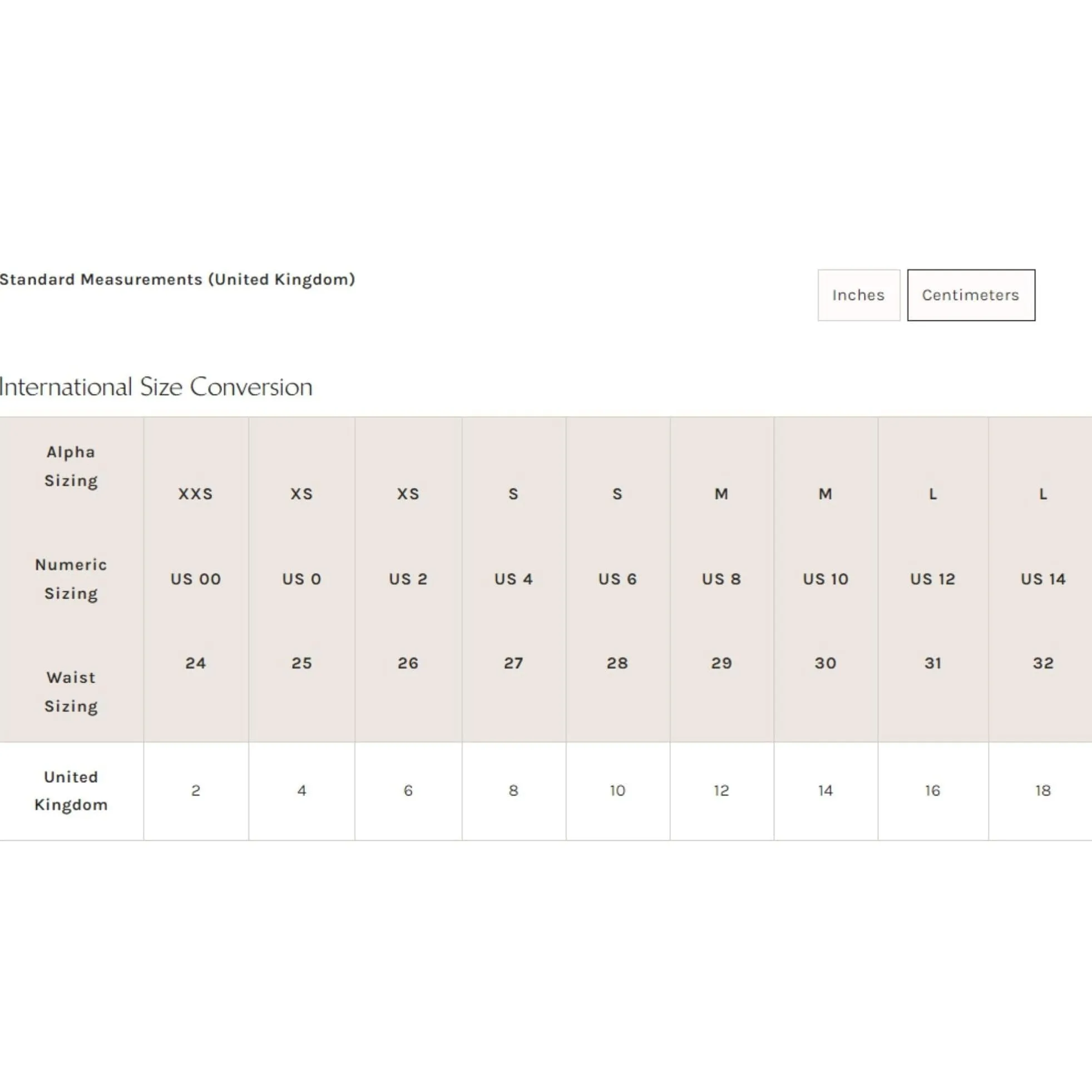The height and width of the screenshot is (1092, 1092).
Task: Click the L cell above US 14
Action: pyautogui.click(x=1043, y=494)
